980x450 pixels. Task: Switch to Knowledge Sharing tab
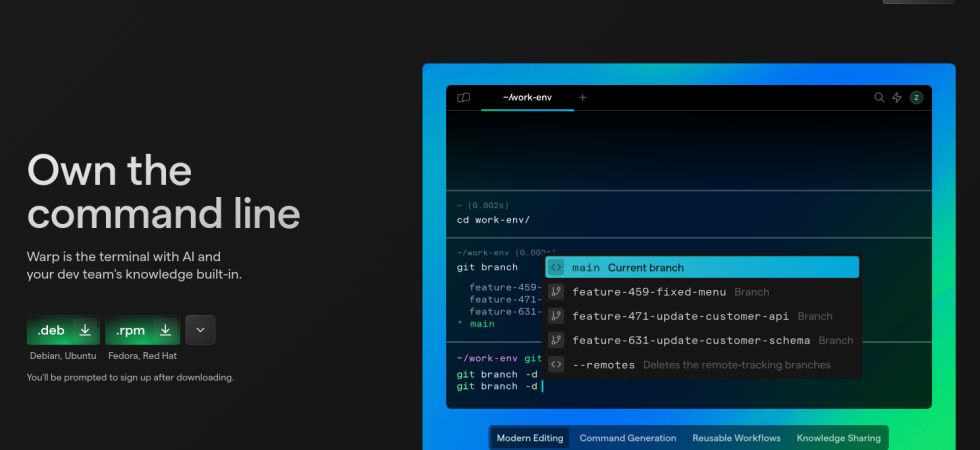838,438
